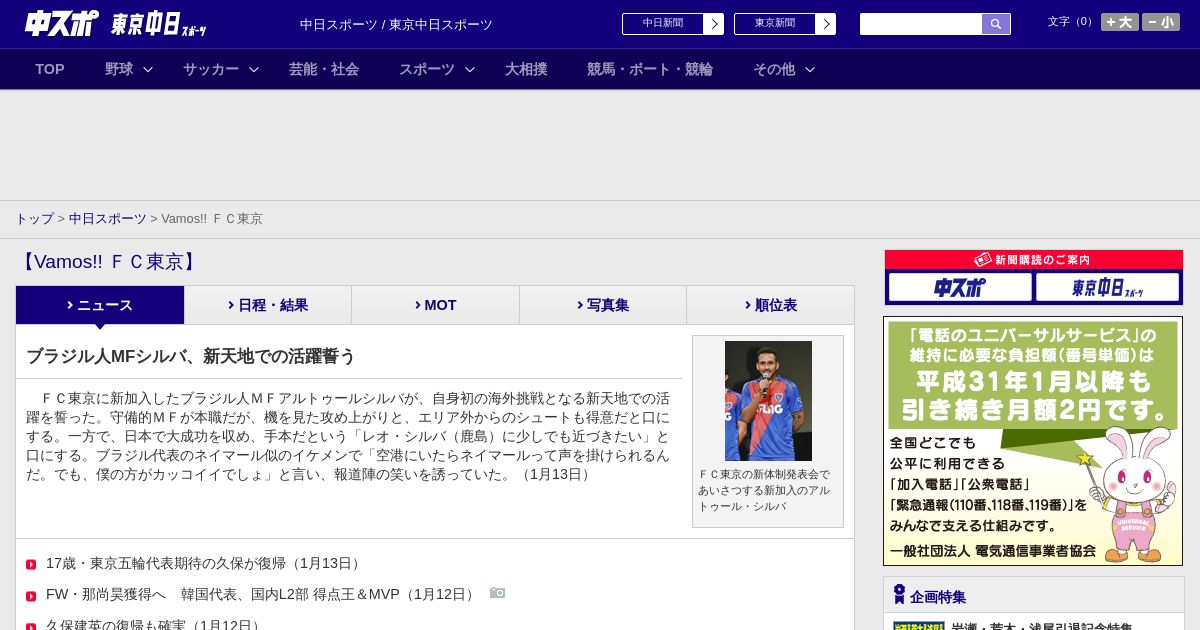Expand the その他 dropdown chevron
The width and height of the screenshot is (1200, 630).
pos(810,69)
